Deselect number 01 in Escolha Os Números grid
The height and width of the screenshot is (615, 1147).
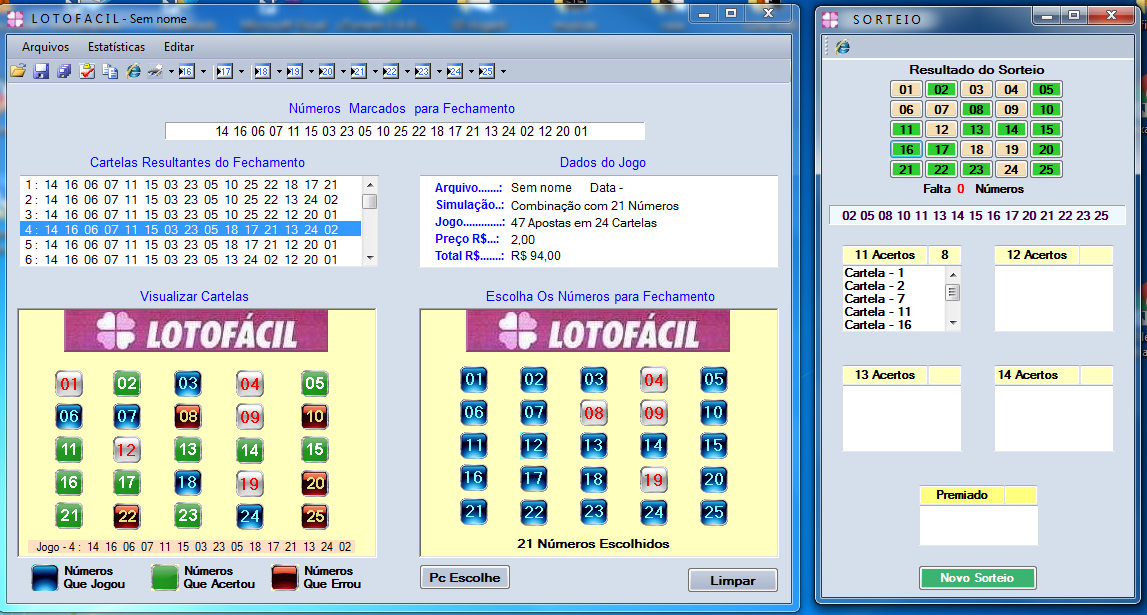click(474, 380)
